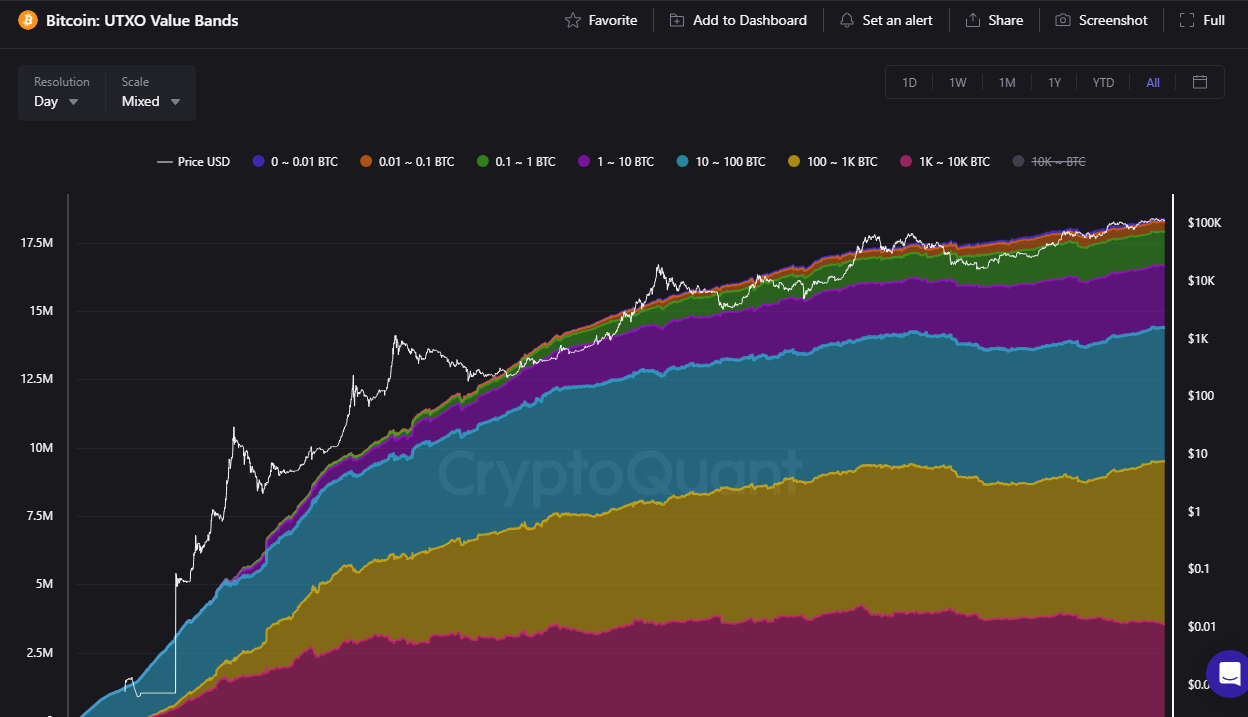
Task: Toggle the 100 ~ 1K BTC series
Action: pyautogui.click(x=833, y=161)
